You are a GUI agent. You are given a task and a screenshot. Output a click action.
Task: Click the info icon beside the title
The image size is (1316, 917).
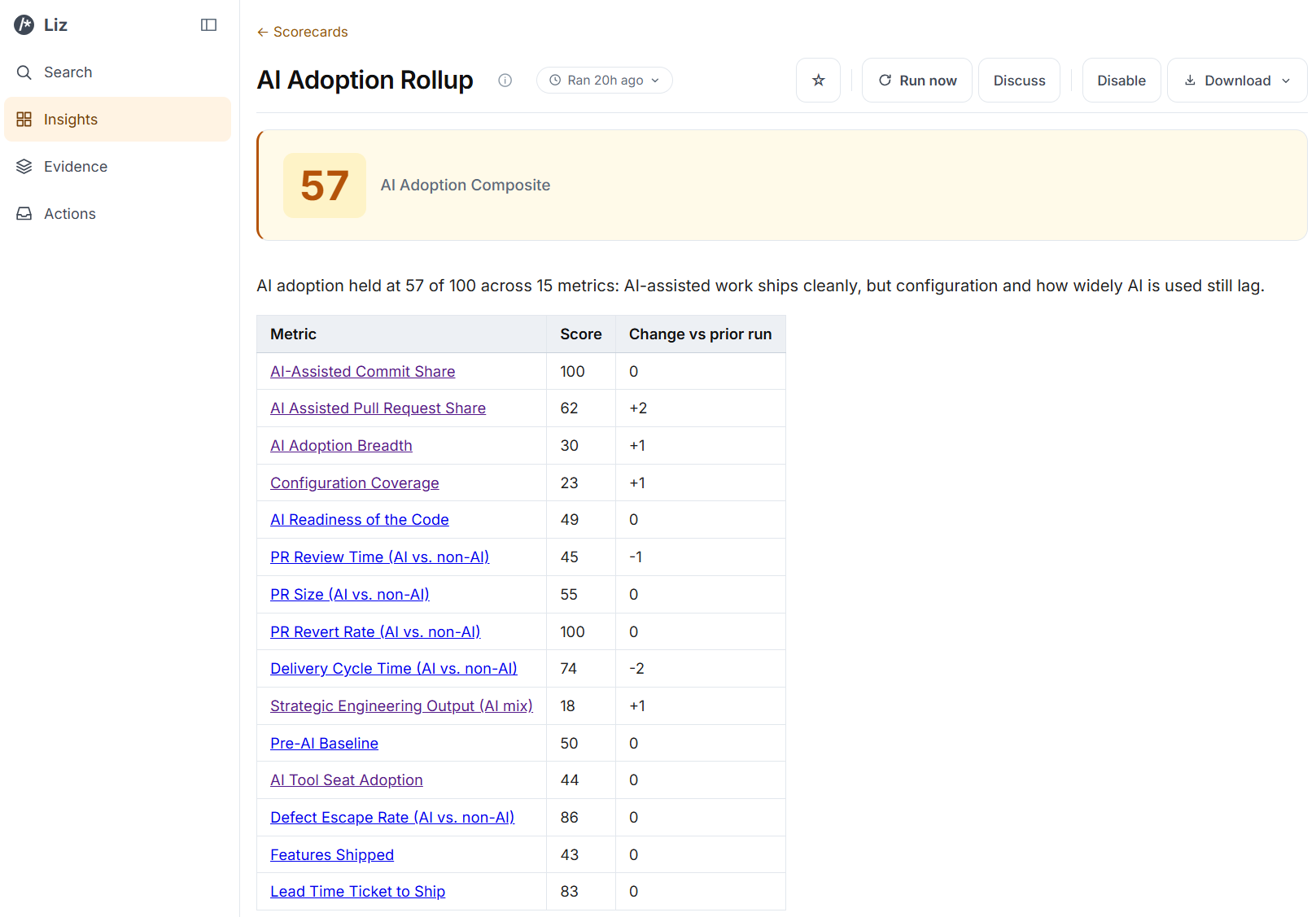(505, 81)
